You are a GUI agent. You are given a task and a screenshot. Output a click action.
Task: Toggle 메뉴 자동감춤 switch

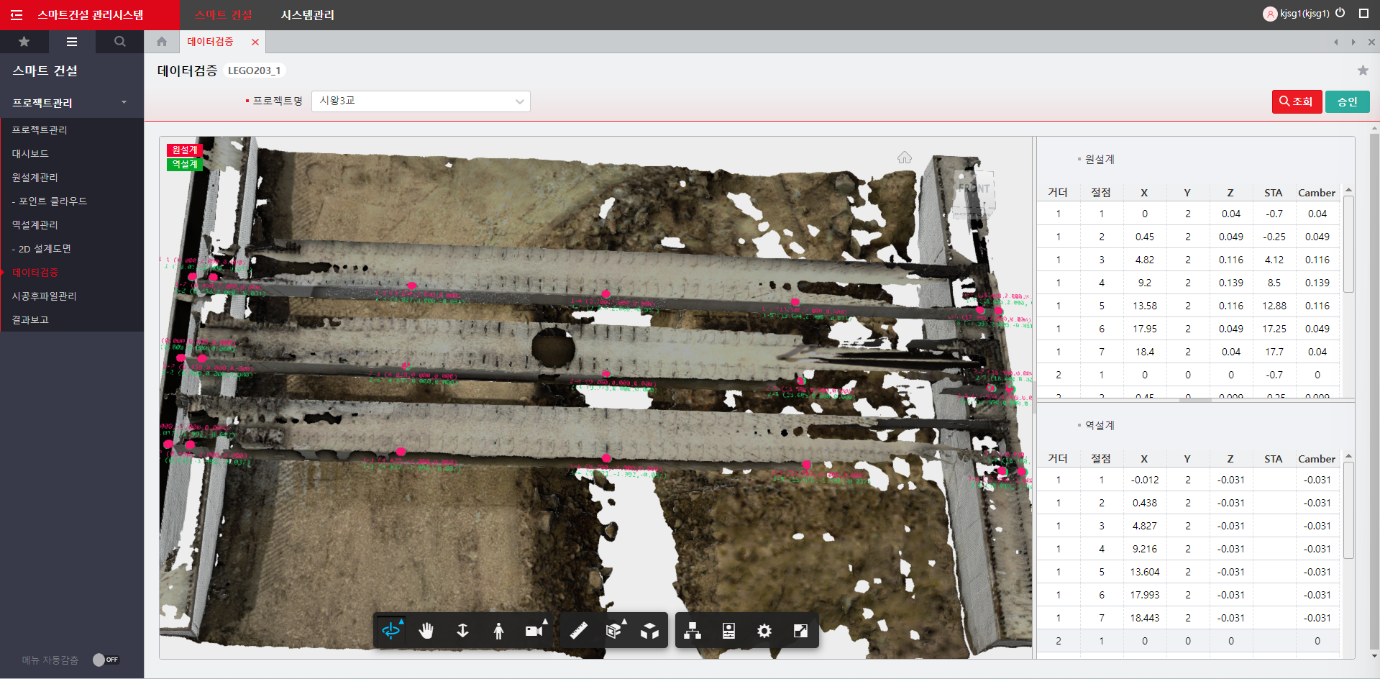(105, 660)
